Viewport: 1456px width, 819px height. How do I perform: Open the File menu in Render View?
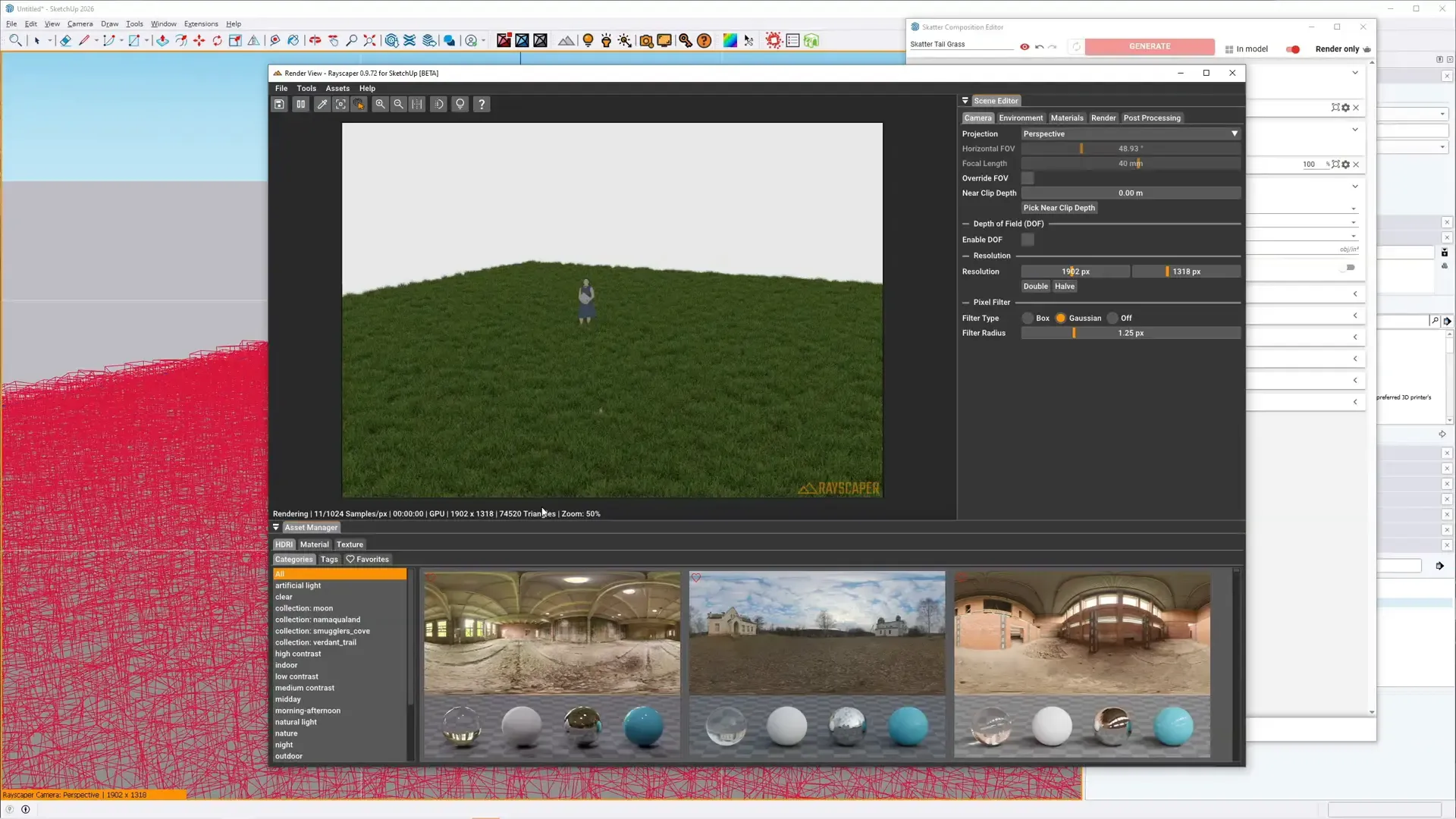281,89
